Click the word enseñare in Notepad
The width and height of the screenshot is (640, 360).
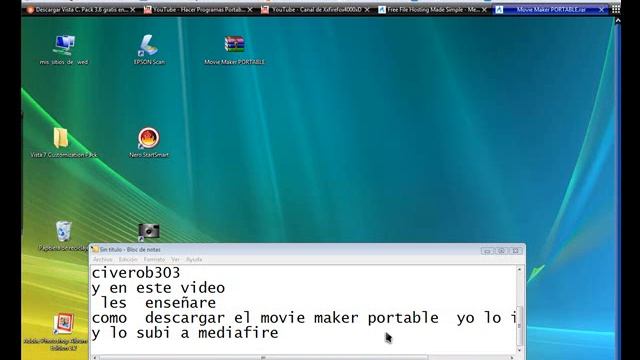pos(180,303)
